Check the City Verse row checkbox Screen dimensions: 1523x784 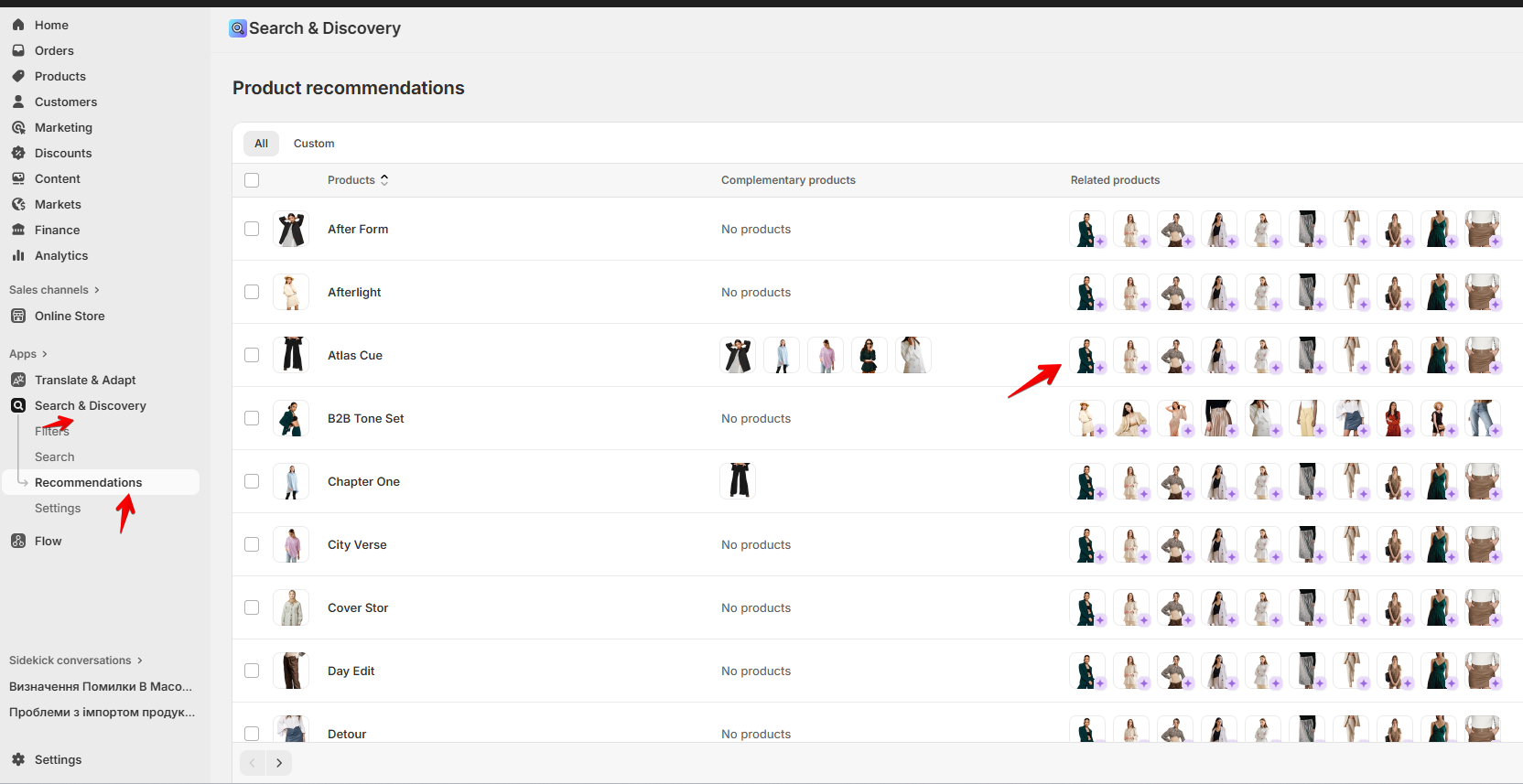[x=252, y=544]
